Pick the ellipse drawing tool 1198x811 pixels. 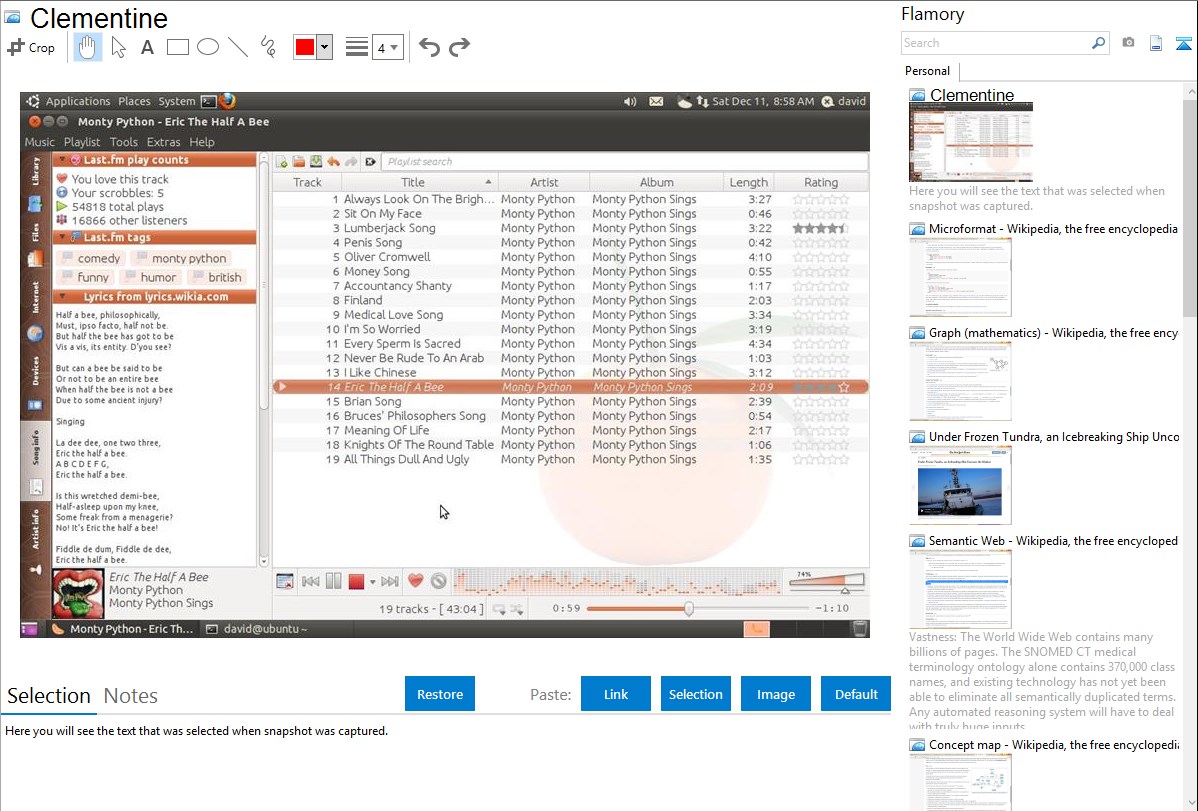(208, 47)
